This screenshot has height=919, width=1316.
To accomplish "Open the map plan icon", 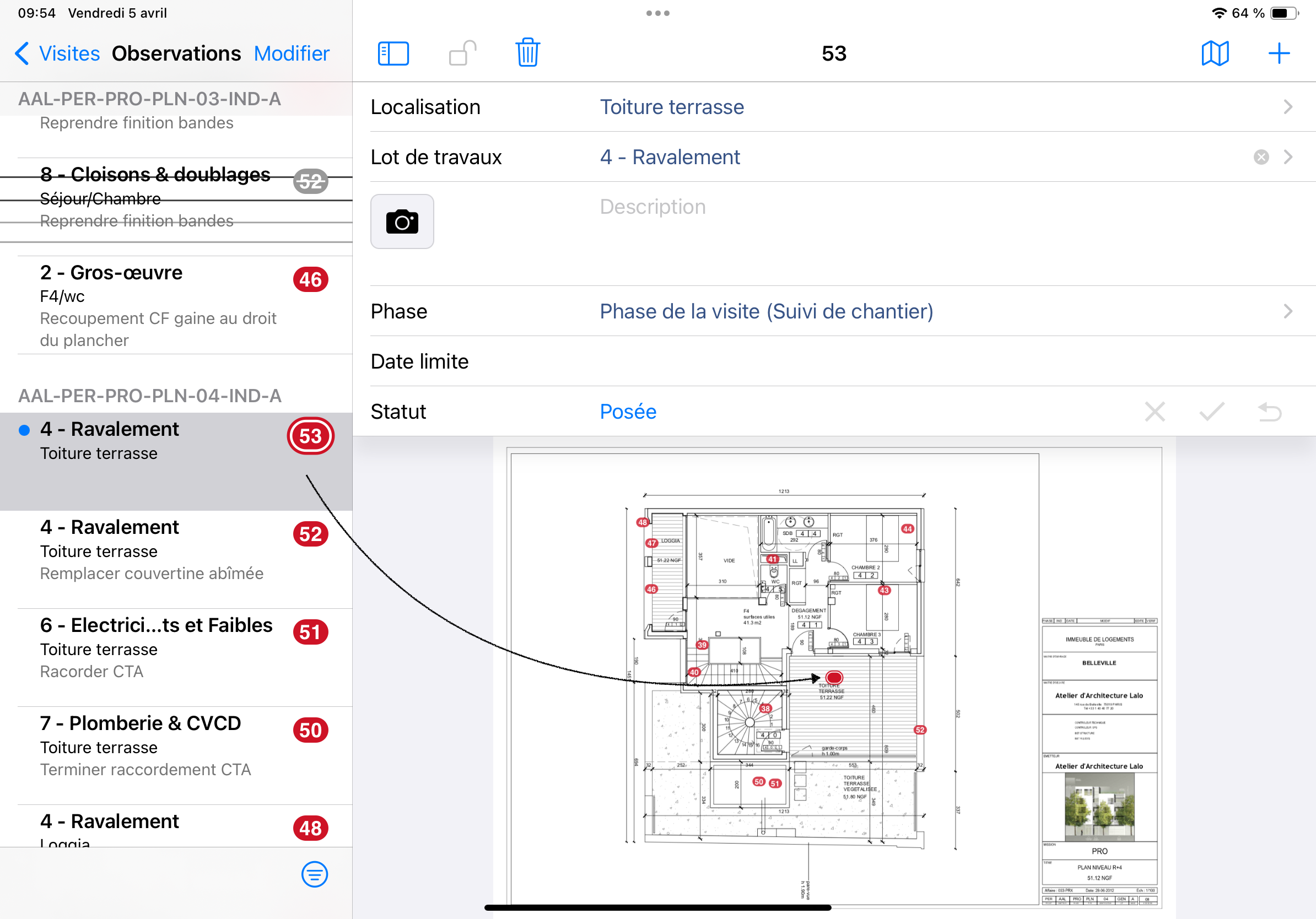I will point(1215,53).
